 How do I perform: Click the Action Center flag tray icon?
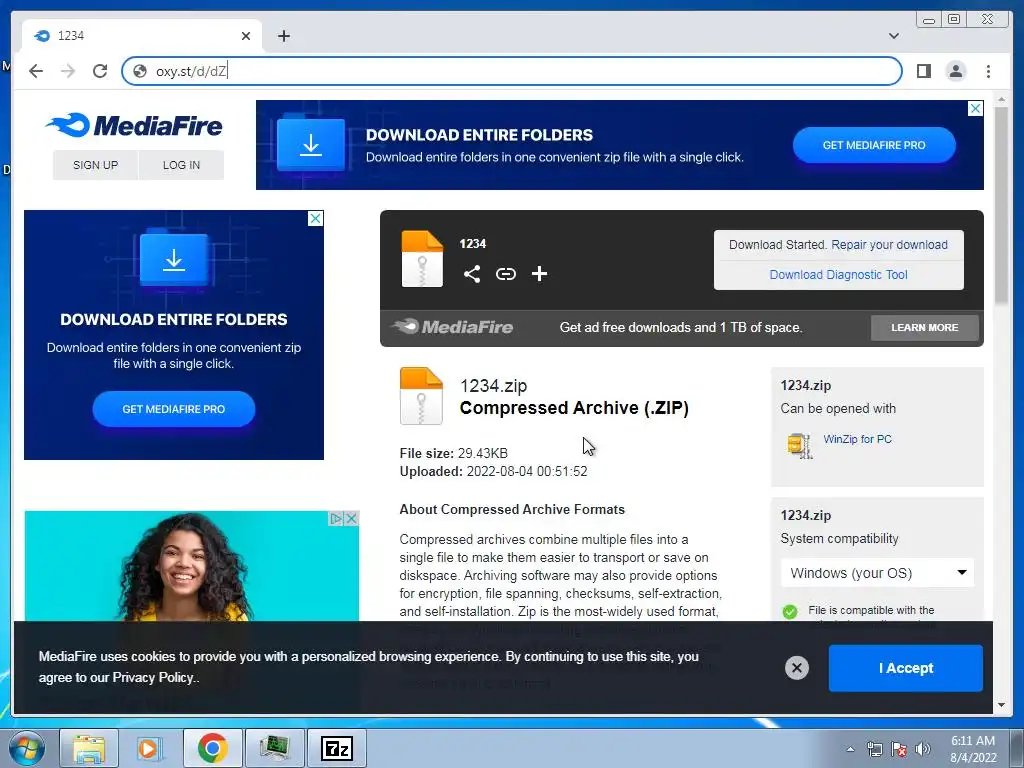click(x=899, y=749)
